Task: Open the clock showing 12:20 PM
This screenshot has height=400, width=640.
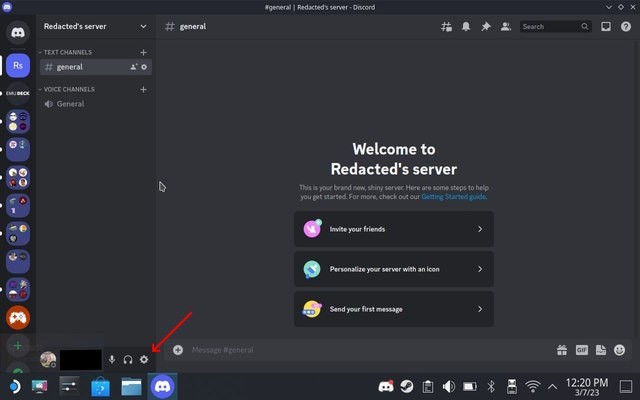Action: point(587,386)
